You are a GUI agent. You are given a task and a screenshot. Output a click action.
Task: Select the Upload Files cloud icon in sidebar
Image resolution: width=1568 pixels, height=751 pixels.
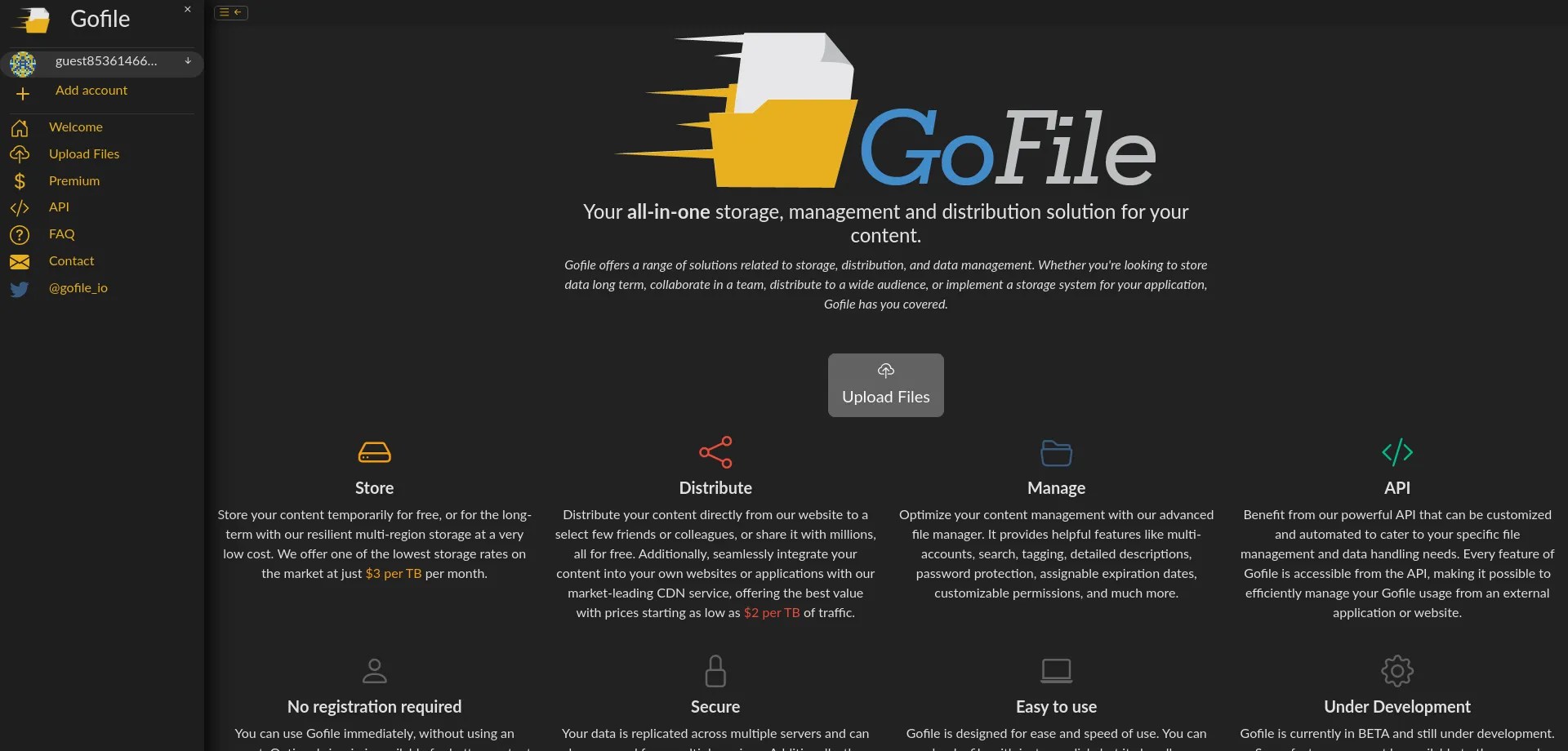pos(20,154)
